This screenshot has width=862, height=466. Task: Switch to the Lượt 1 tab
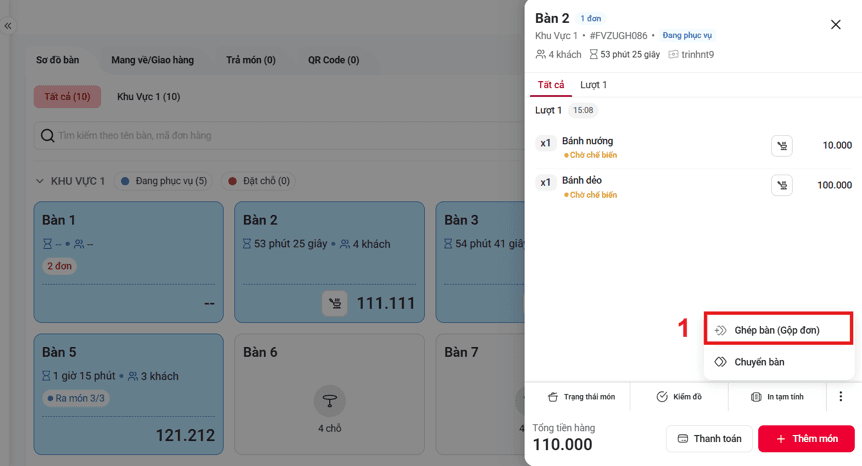click(x=593, y=85)
